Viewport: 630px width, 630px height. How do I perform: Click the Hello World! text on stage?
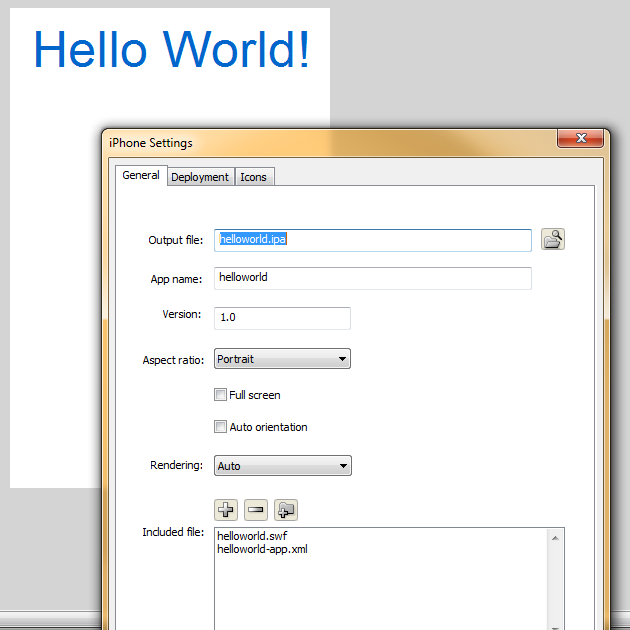172,50
